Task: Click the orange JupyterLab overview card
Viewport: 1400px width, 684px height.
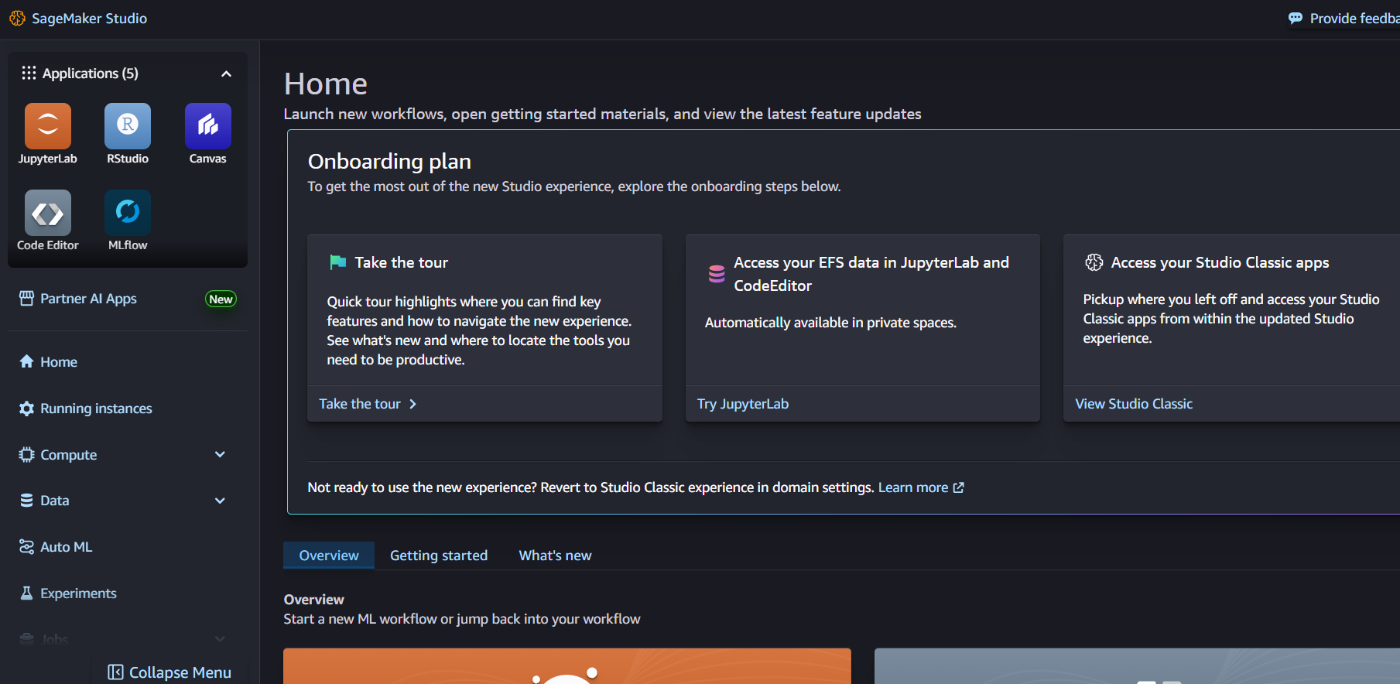Action: pos(567,666)
